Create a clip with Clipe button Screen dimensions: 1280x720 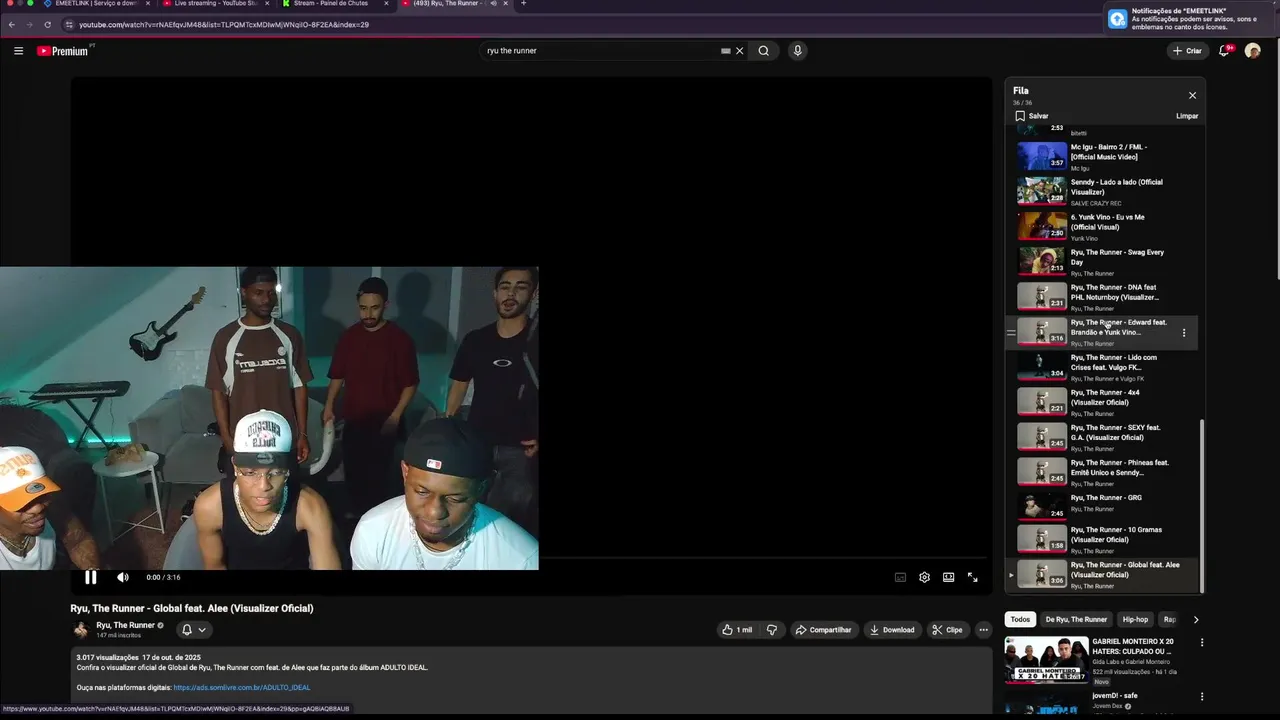[x=947, y=630]
